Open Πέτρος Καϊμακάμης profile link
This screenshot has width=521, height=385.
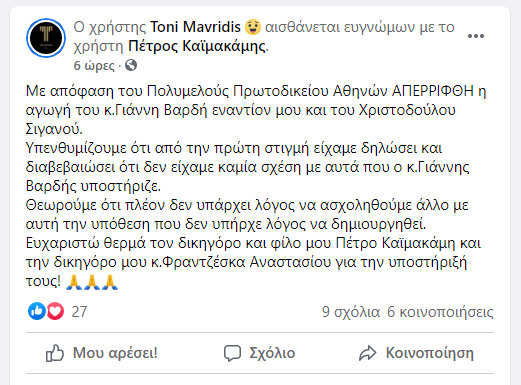coord(197,46)
